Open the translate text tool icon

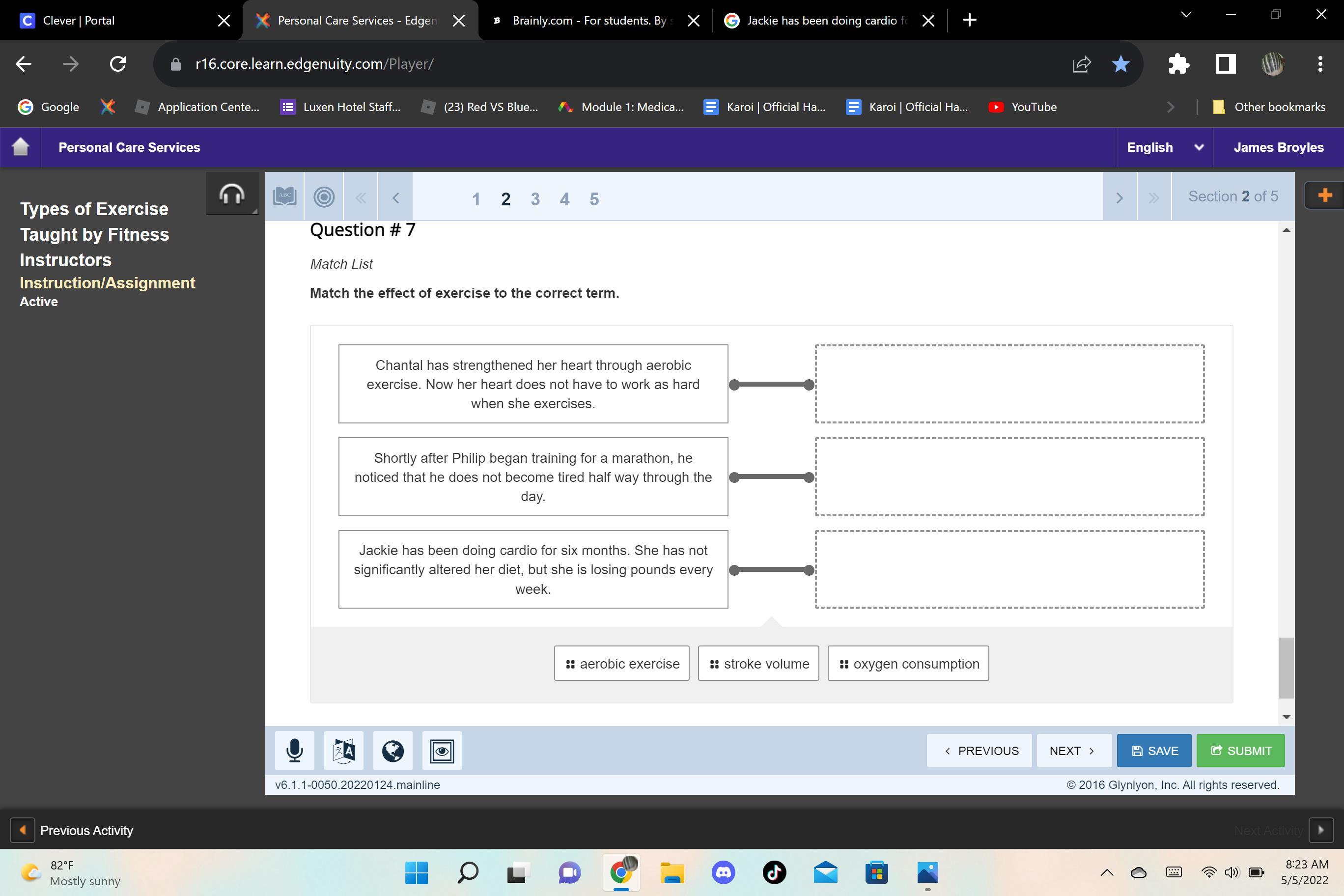click(343, 750)
